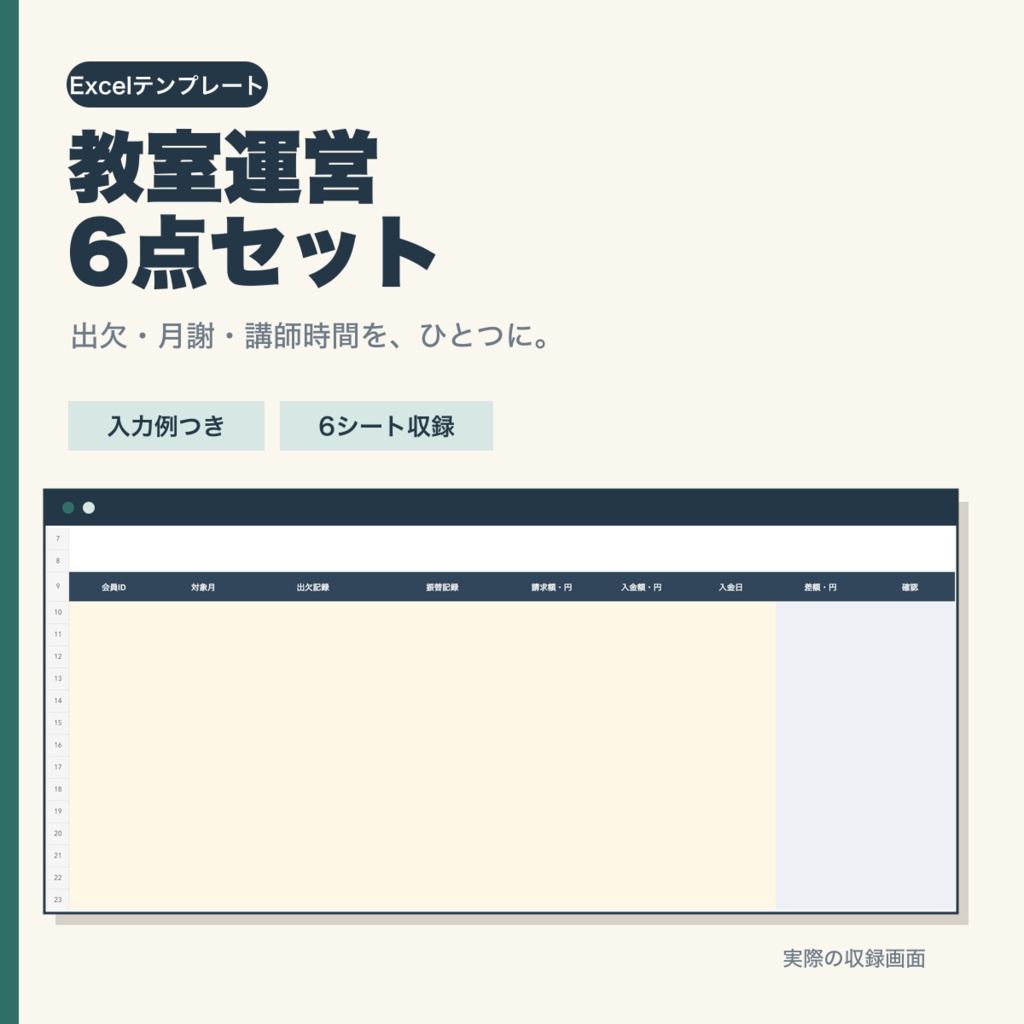1024x1024 pixels.
Task: Select the 対象月 column header
Action: click(203, 587)
